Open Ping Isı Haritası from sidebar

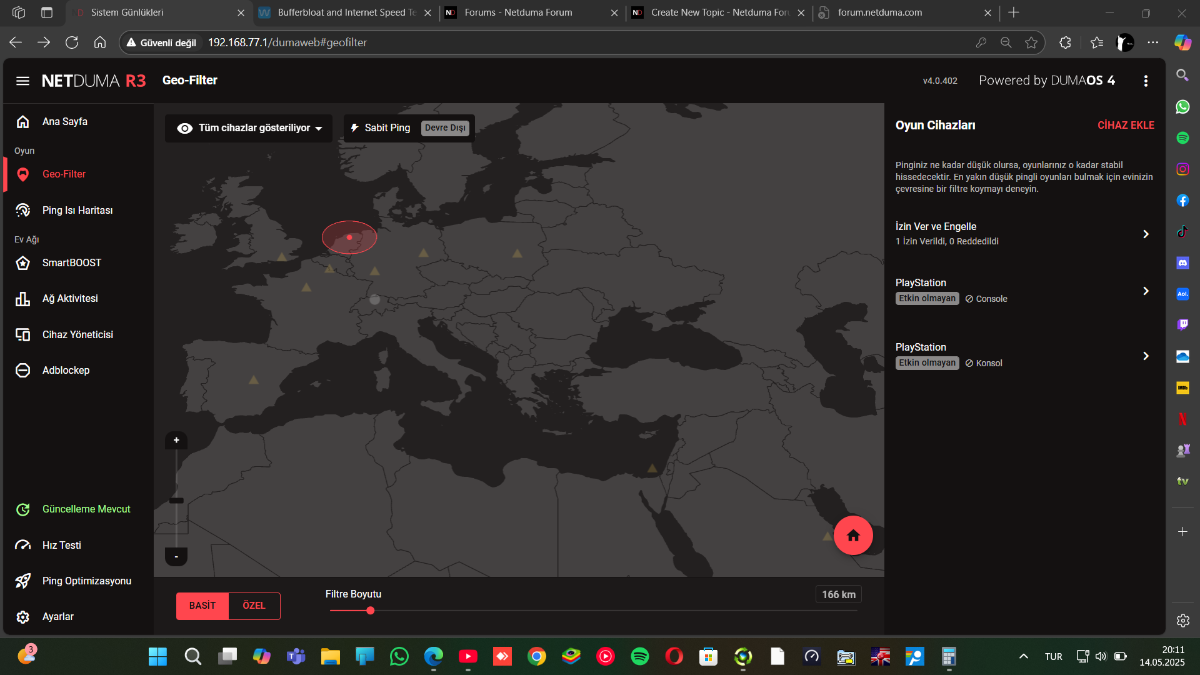pos(77,211)
